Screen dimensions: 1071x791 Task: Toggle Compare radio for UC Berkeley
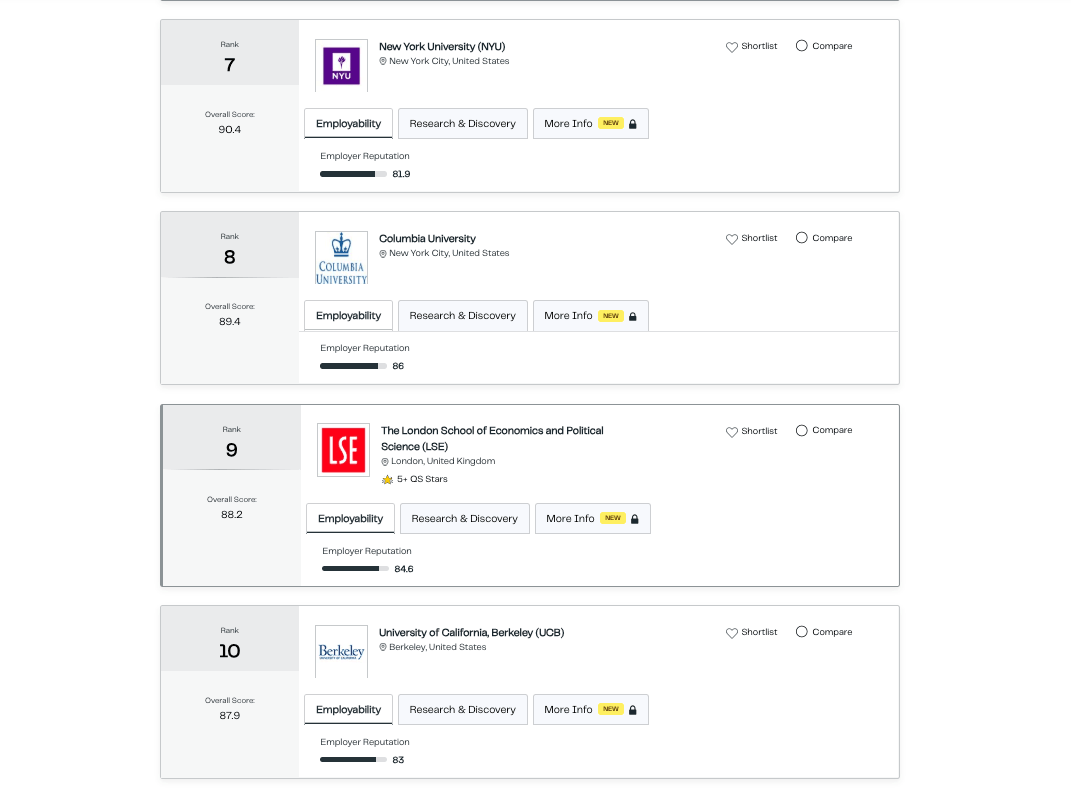click(x=802, y=632)
